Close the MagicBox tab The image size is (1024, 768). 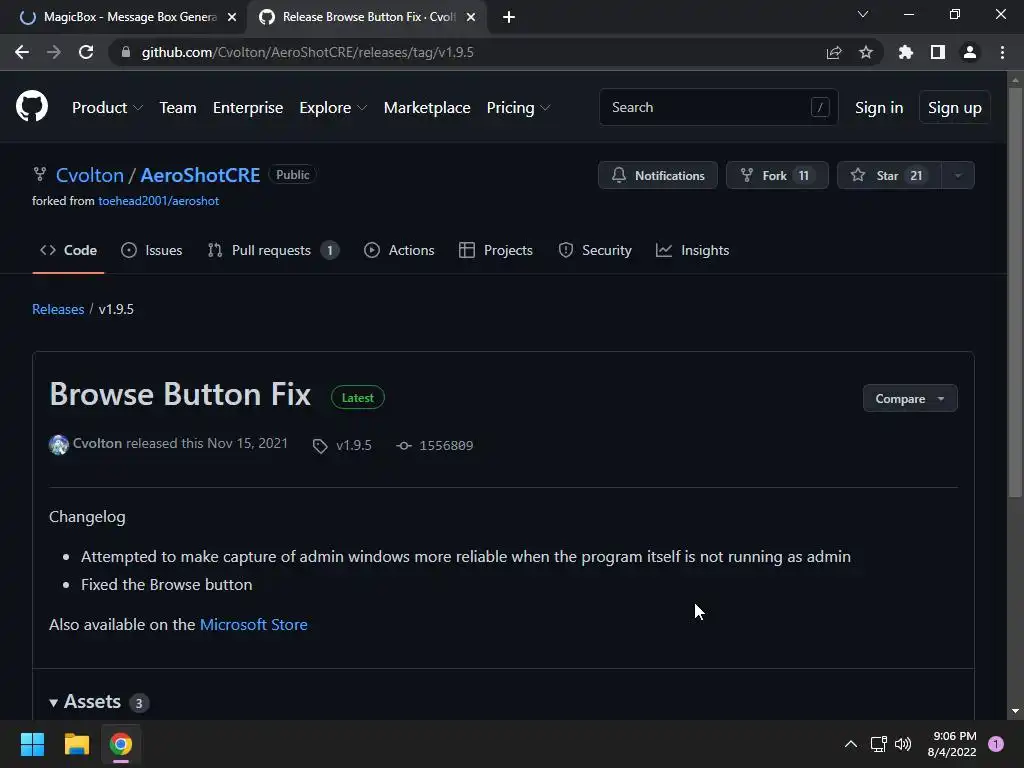click(232, 17)
